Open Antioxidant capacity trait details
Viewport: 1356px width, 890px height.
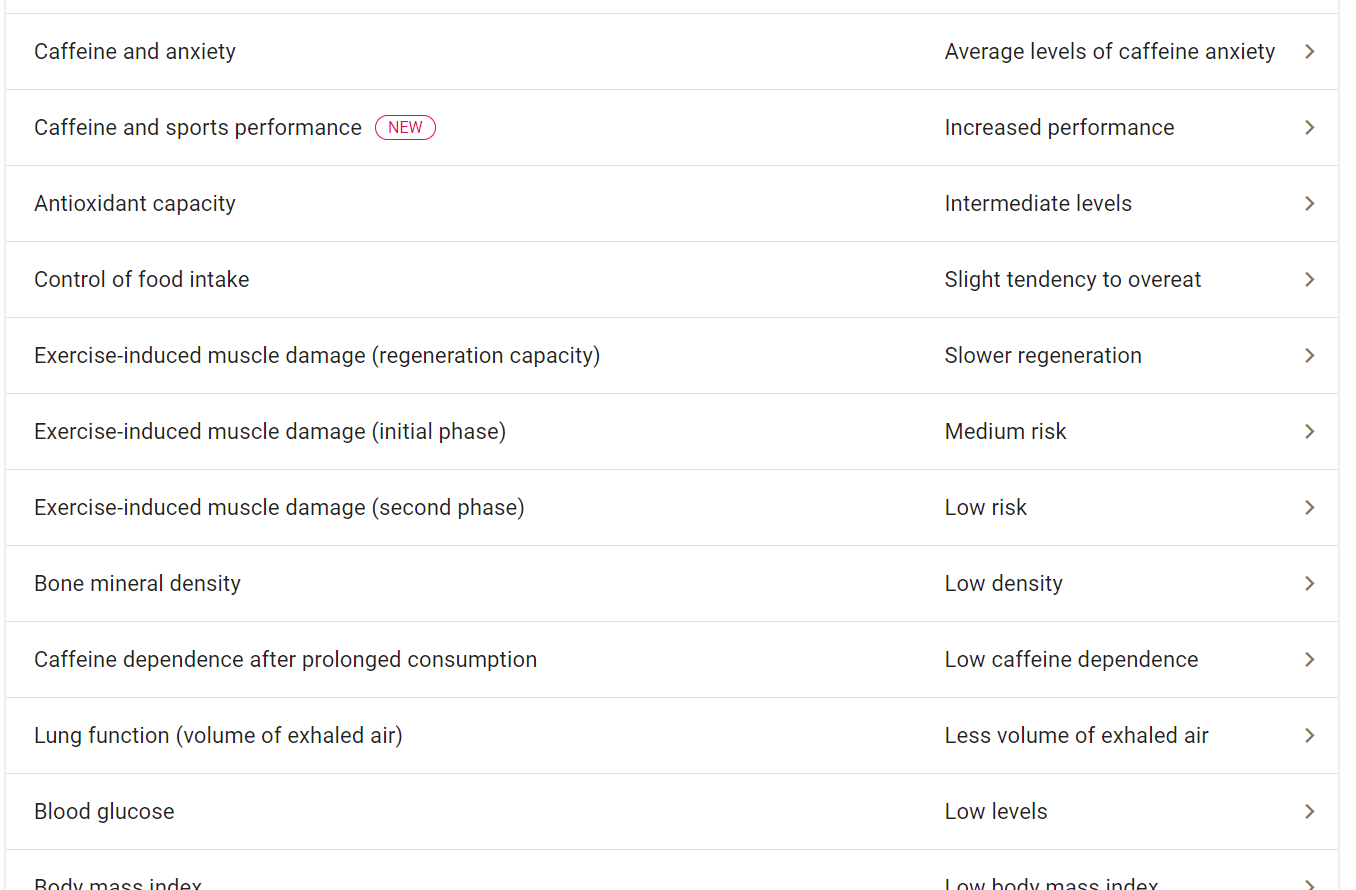pyautogui.click(x=135, y=204)
